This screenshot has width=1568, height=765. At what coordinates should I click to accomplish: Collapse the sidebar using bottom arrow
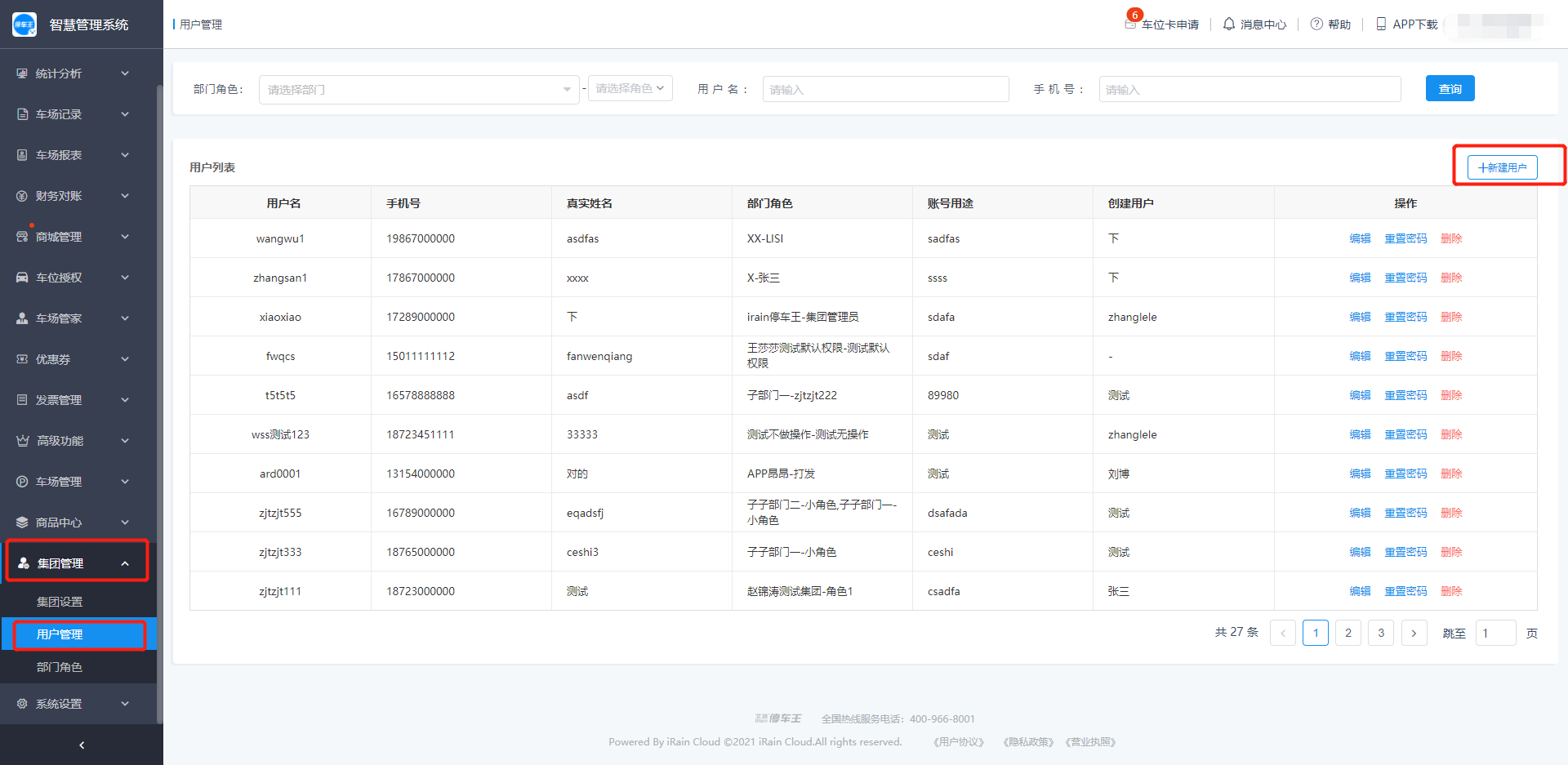point(82,745)
